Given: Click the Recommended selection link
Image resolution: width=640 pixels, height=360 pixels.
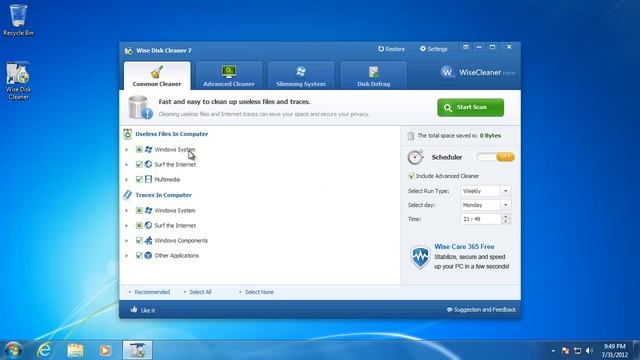Looking at the screenshot, I should (152, 292).
